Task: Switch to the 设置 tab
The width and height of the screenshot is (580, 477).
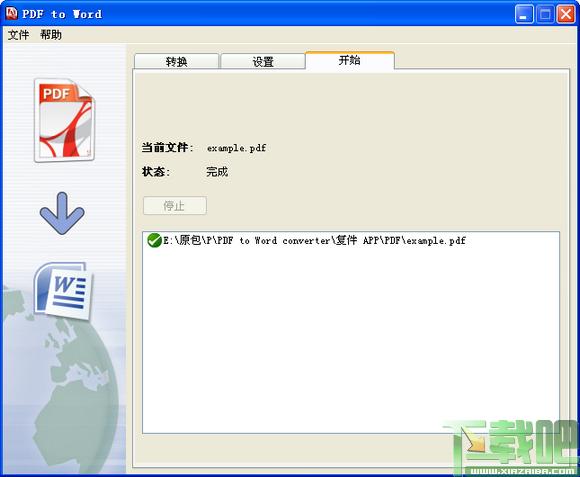Action: 263,61
